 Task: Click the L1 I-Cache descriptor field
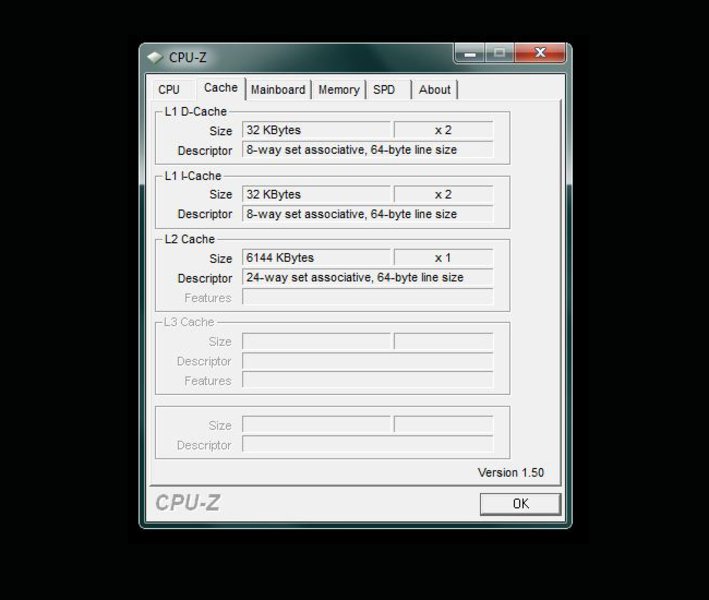(368, 214)
